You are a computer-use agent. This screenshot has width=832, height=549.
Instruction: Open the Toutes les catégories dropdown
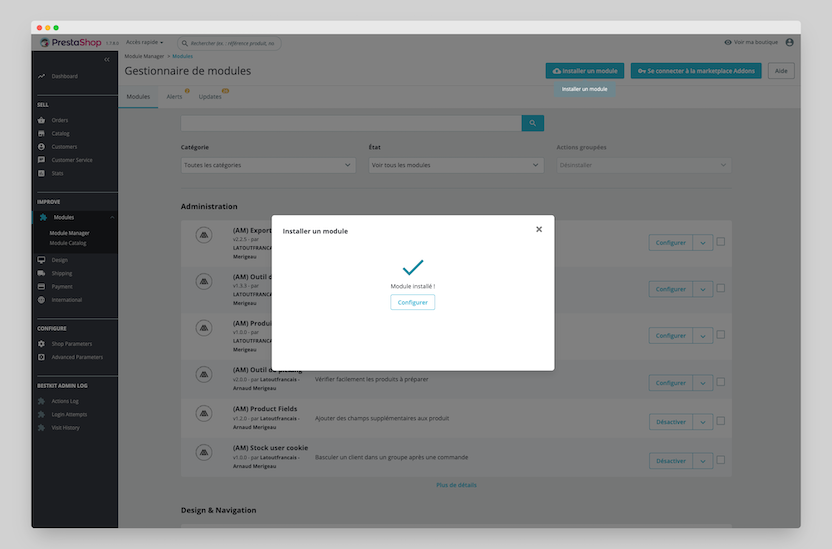click(268, 165)
